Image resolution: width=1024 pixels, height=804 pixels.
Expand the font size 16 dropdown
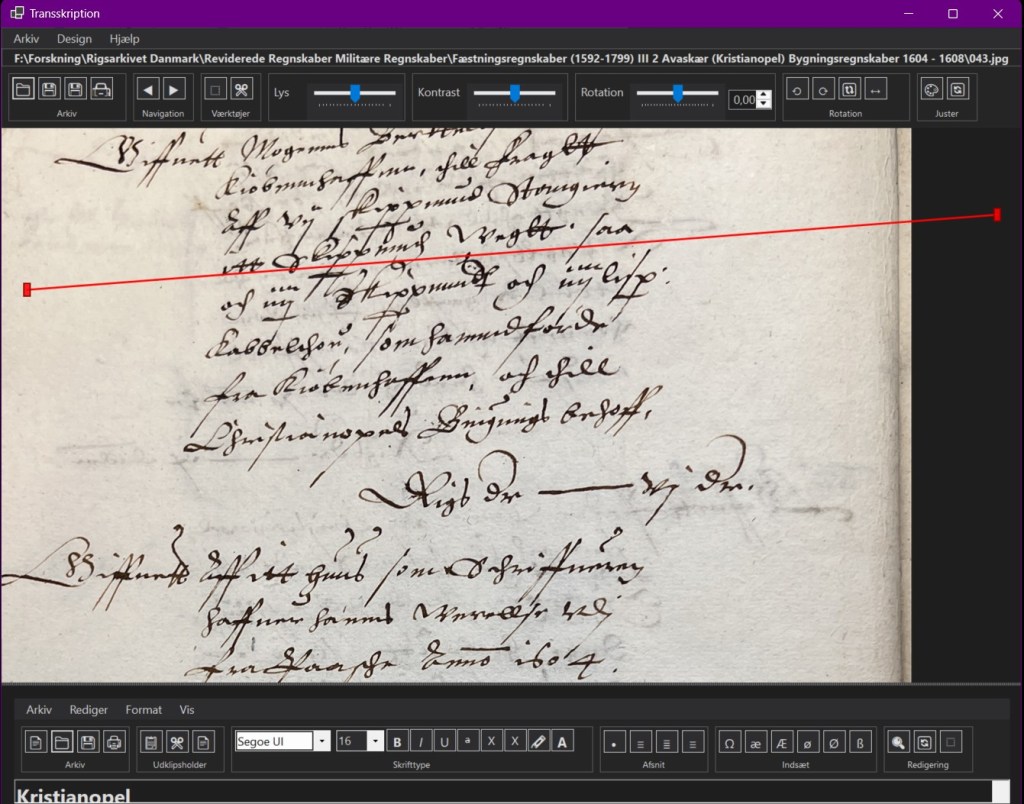375,741
